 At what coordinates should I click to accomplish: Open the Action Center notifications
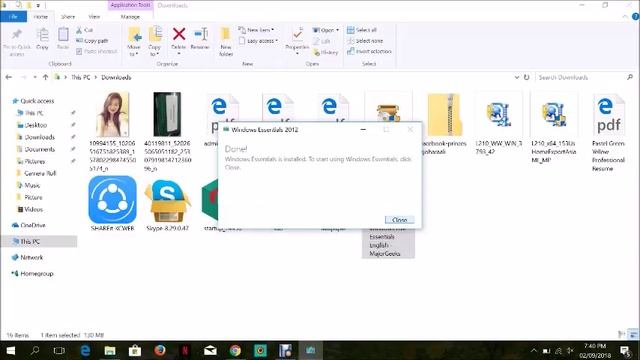[x=625, y=351]
